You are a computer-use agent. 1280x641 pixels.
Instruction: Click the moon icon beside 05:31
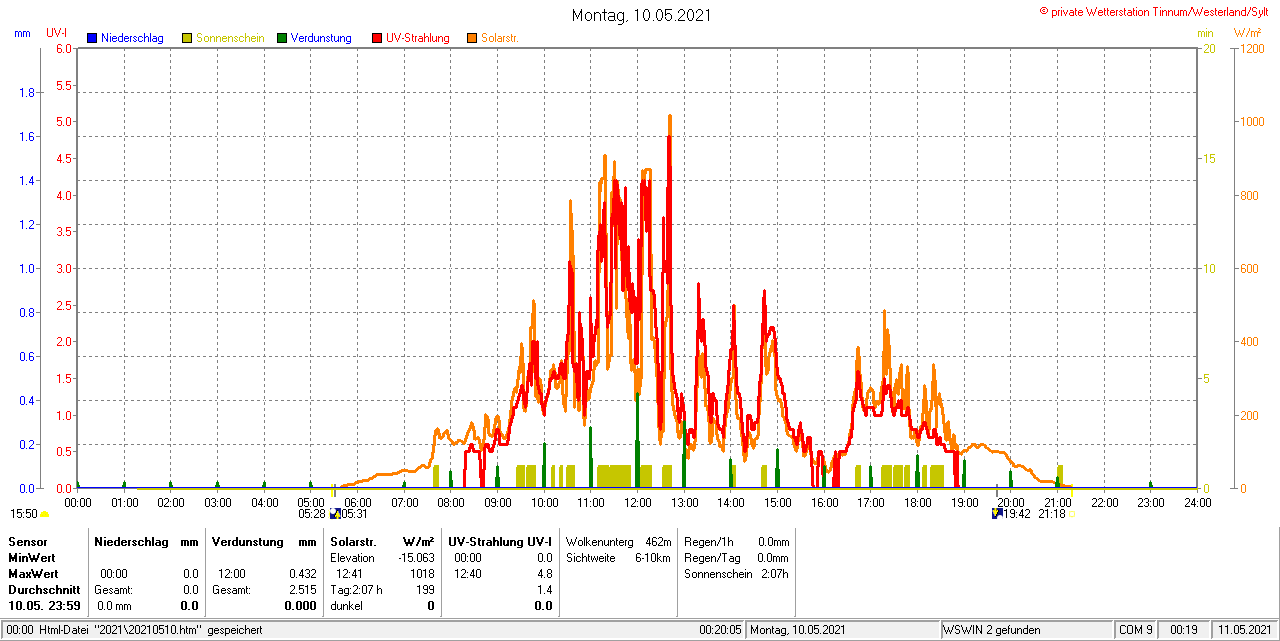(335, 514)
